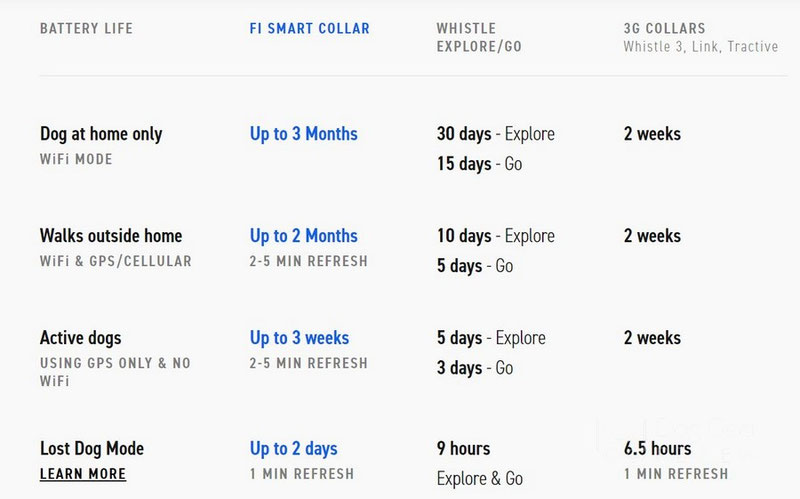Click the '10 days - Explore' entry

(x=495, y=236)
